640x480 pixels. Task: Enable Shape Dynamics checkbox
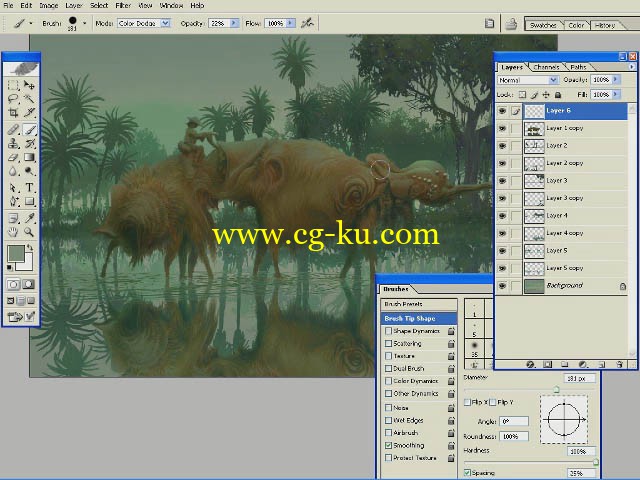(389, 331)
